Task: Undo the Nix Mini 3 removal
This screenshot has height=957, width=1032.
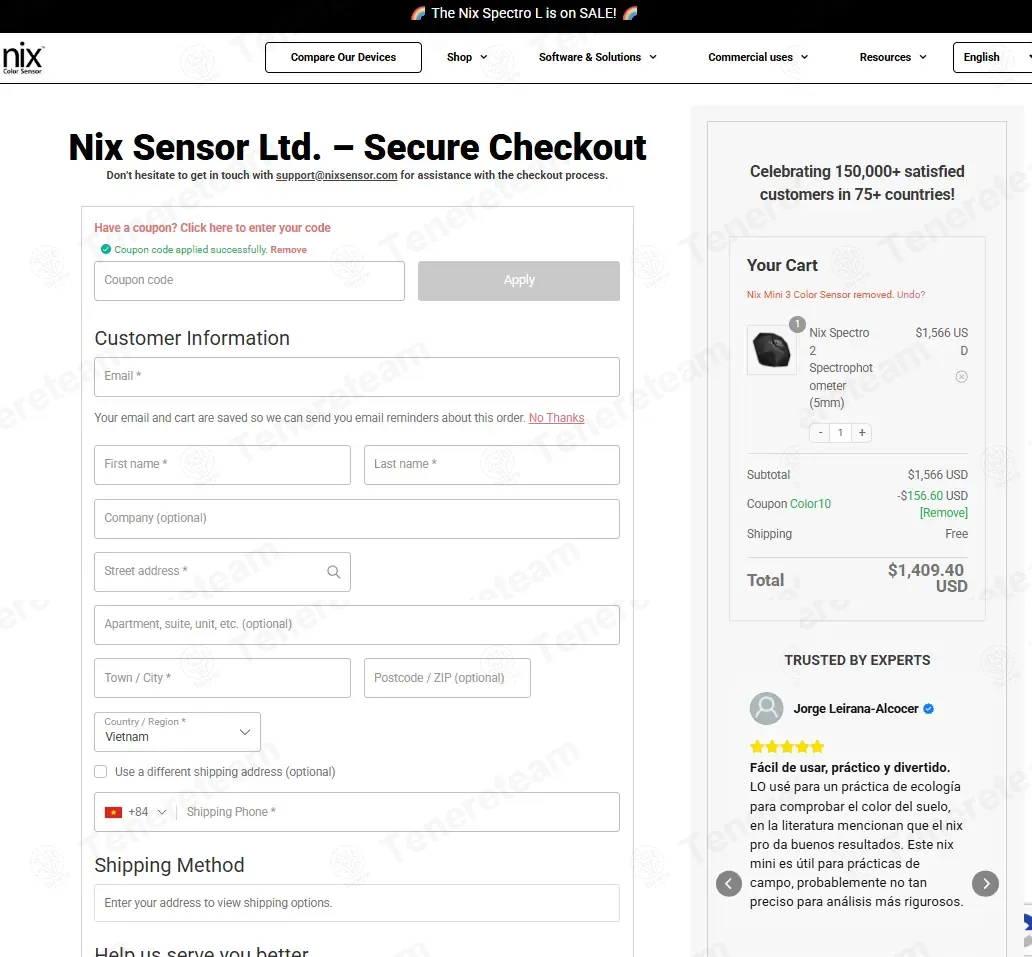Action: pos(910,295)
